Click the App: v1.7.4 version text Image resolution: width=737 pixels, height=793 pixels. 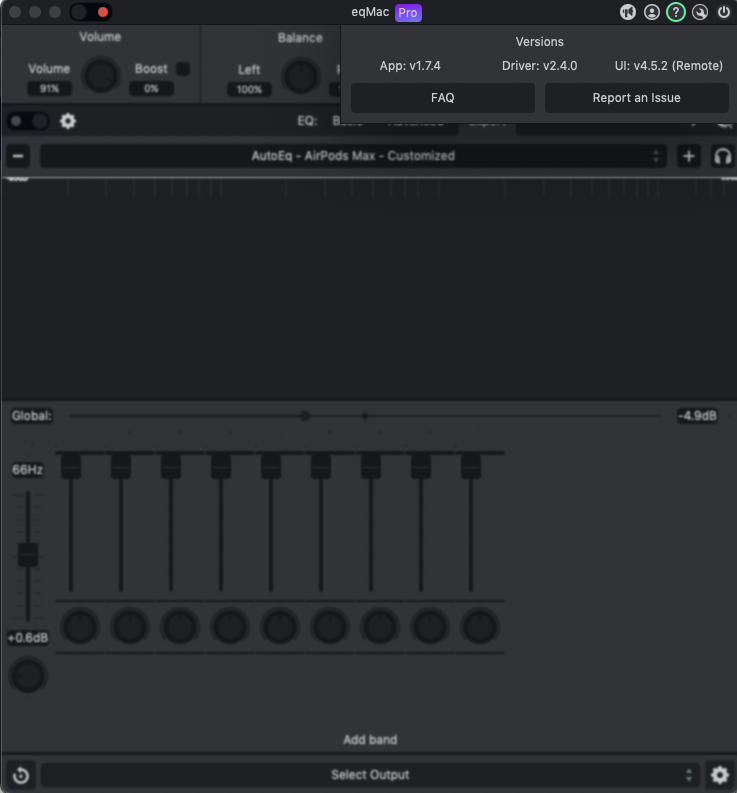pyautogui.click(x=410, y=66)
